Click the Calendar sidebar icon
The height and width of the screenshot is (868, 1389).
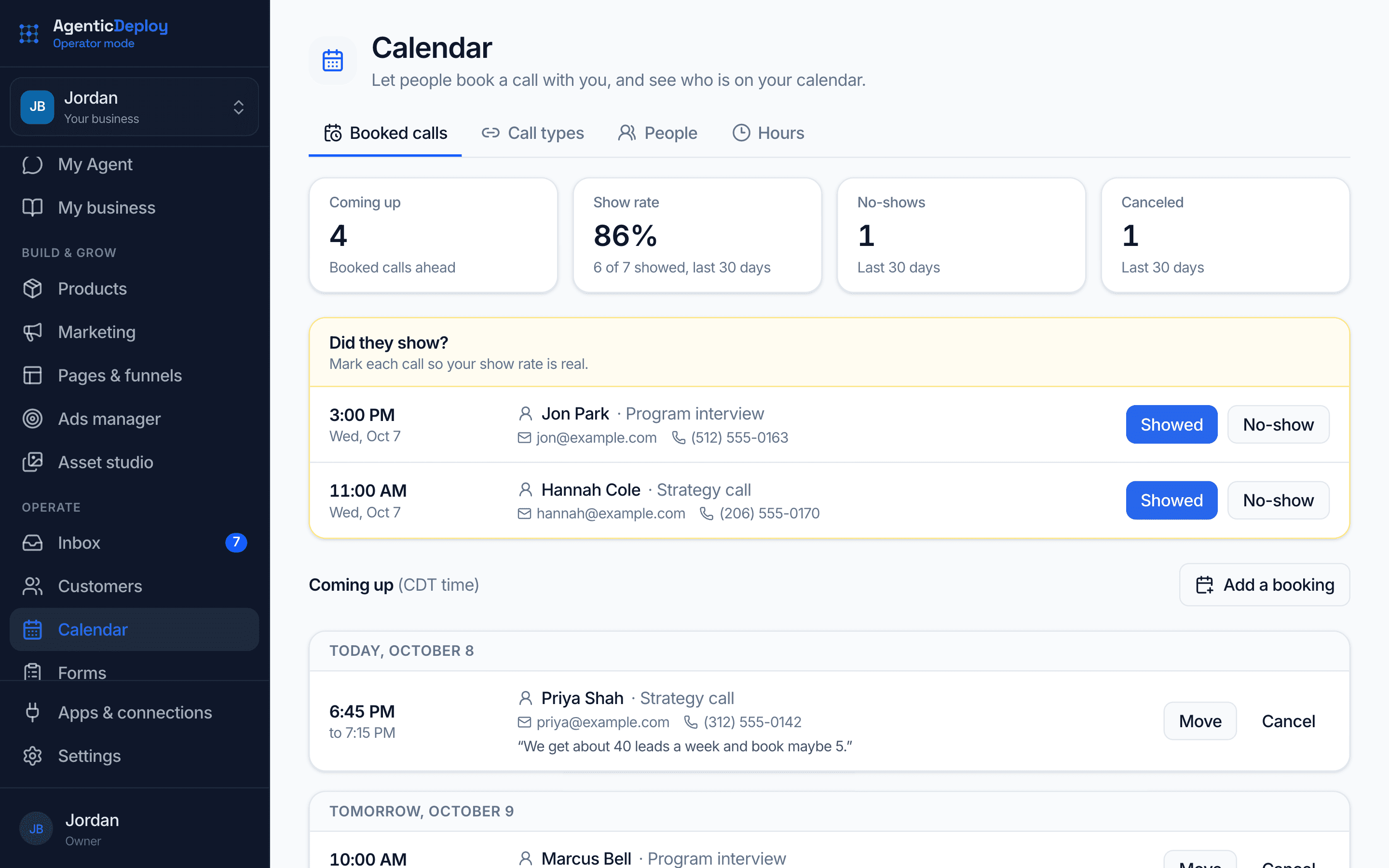(33, 630)
